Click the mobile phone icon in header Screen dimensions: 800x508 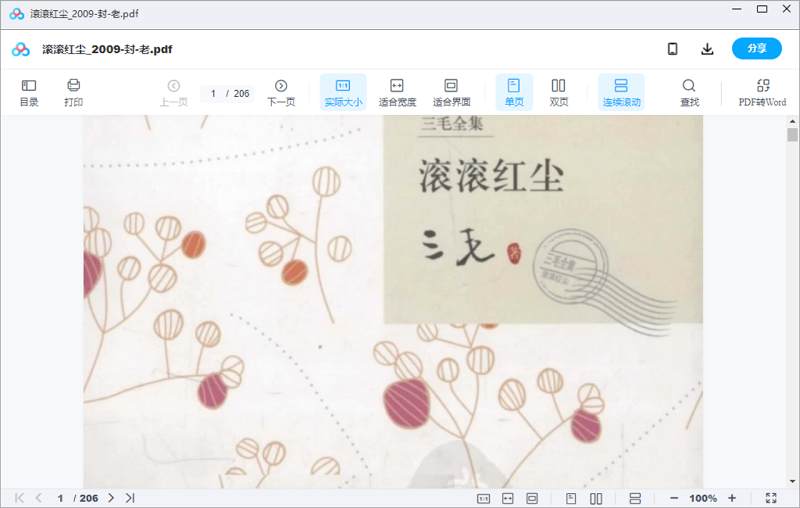[673, 49]
